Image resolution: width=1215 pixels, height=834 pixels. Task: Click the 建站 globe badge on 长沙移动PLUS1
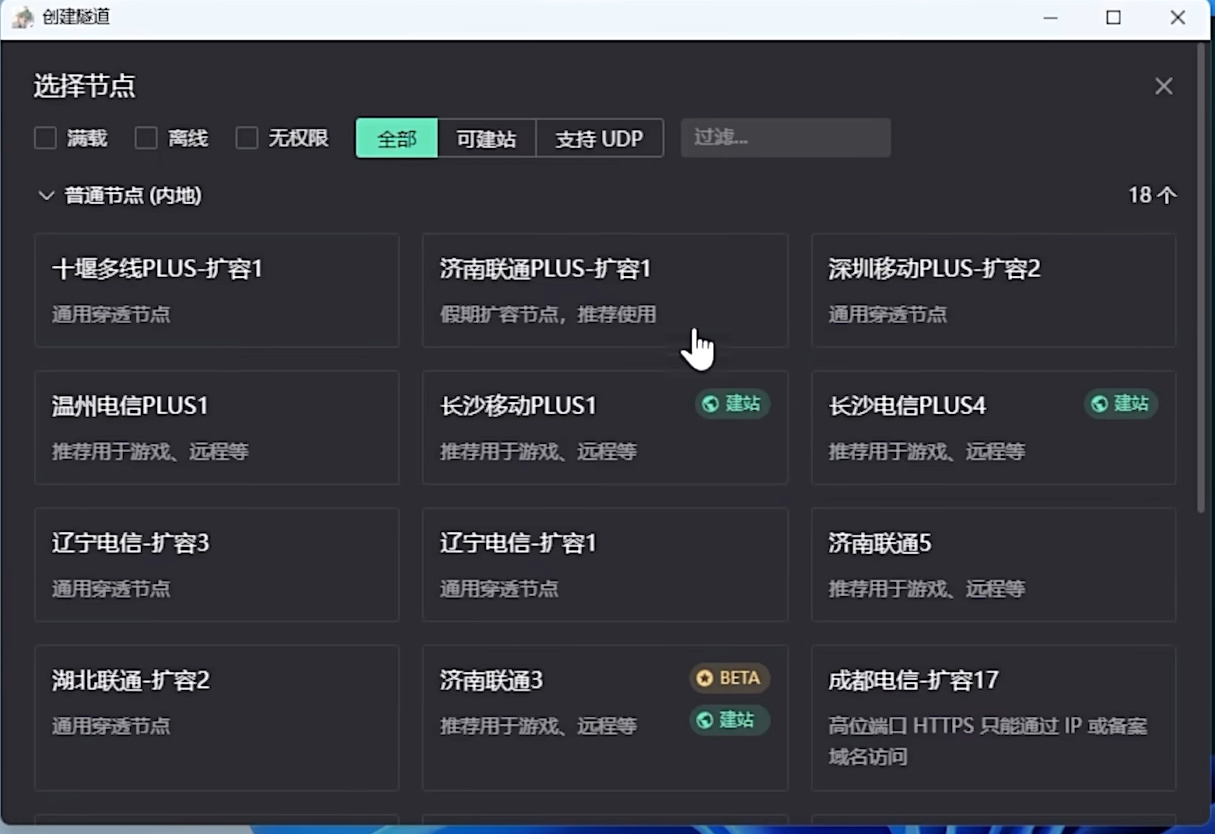click(x=732, y=404)
